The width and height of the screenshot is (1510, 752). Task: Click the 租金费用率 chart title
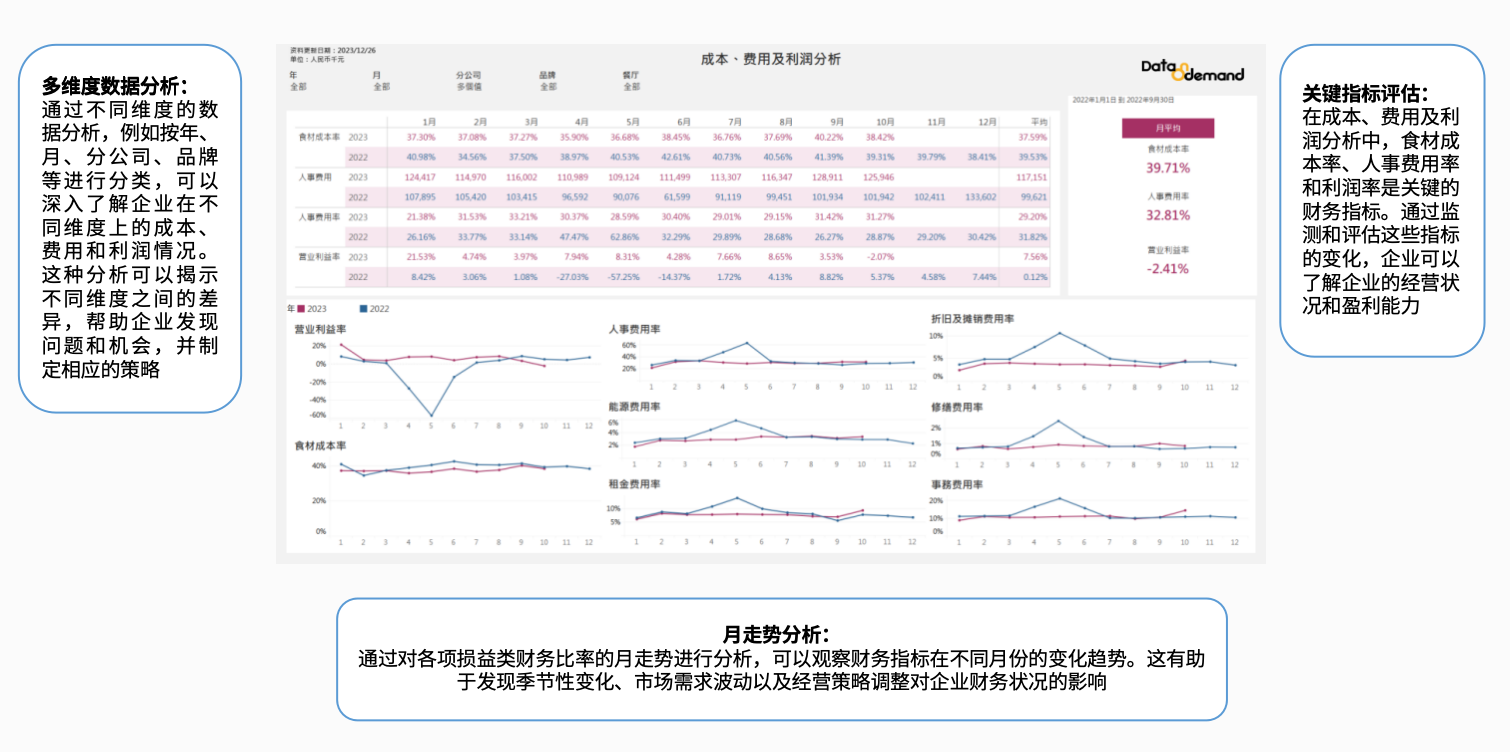pos(634,483)
